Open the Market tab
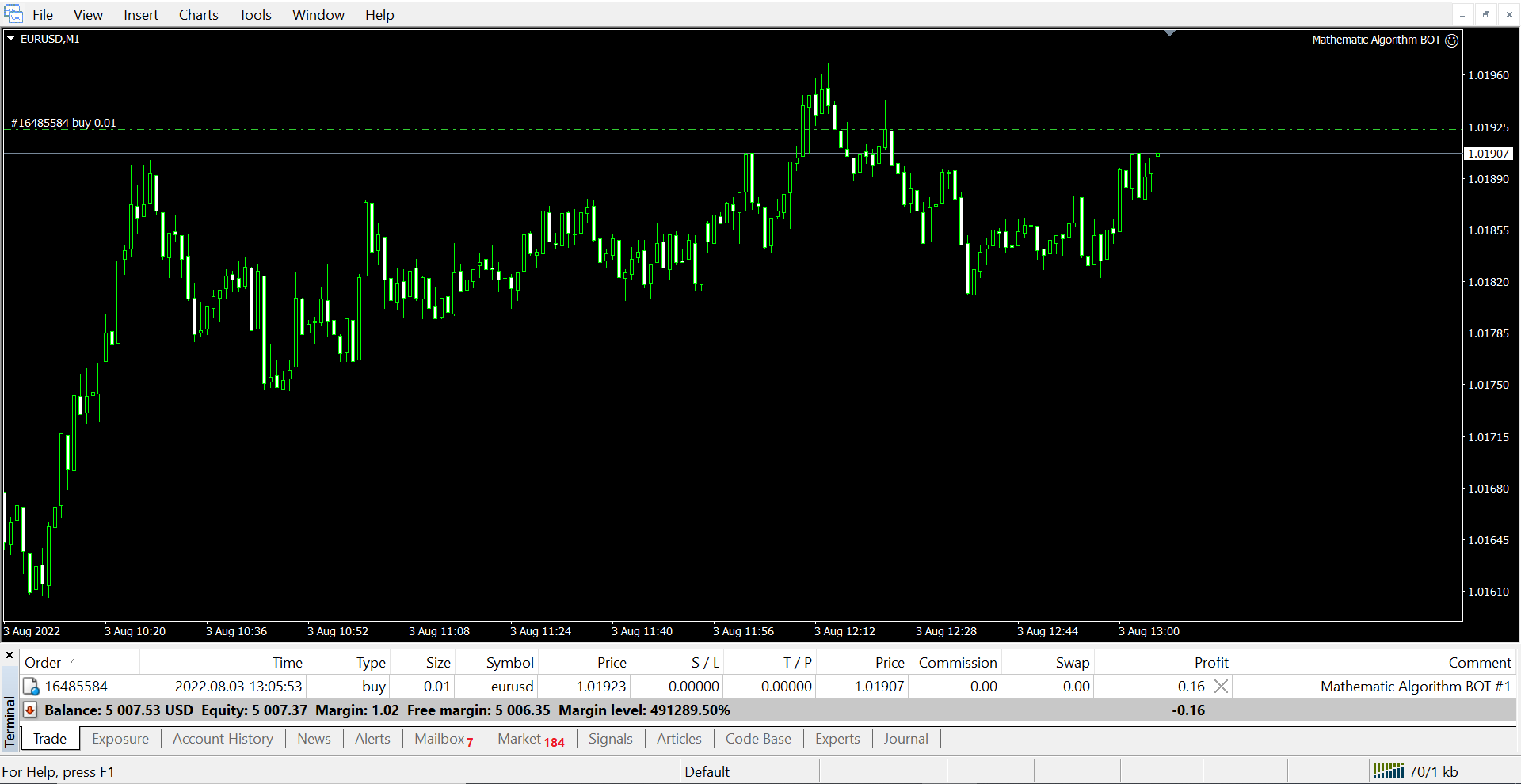The height and width of the screenshot is (784, 1521). point(531,739)
